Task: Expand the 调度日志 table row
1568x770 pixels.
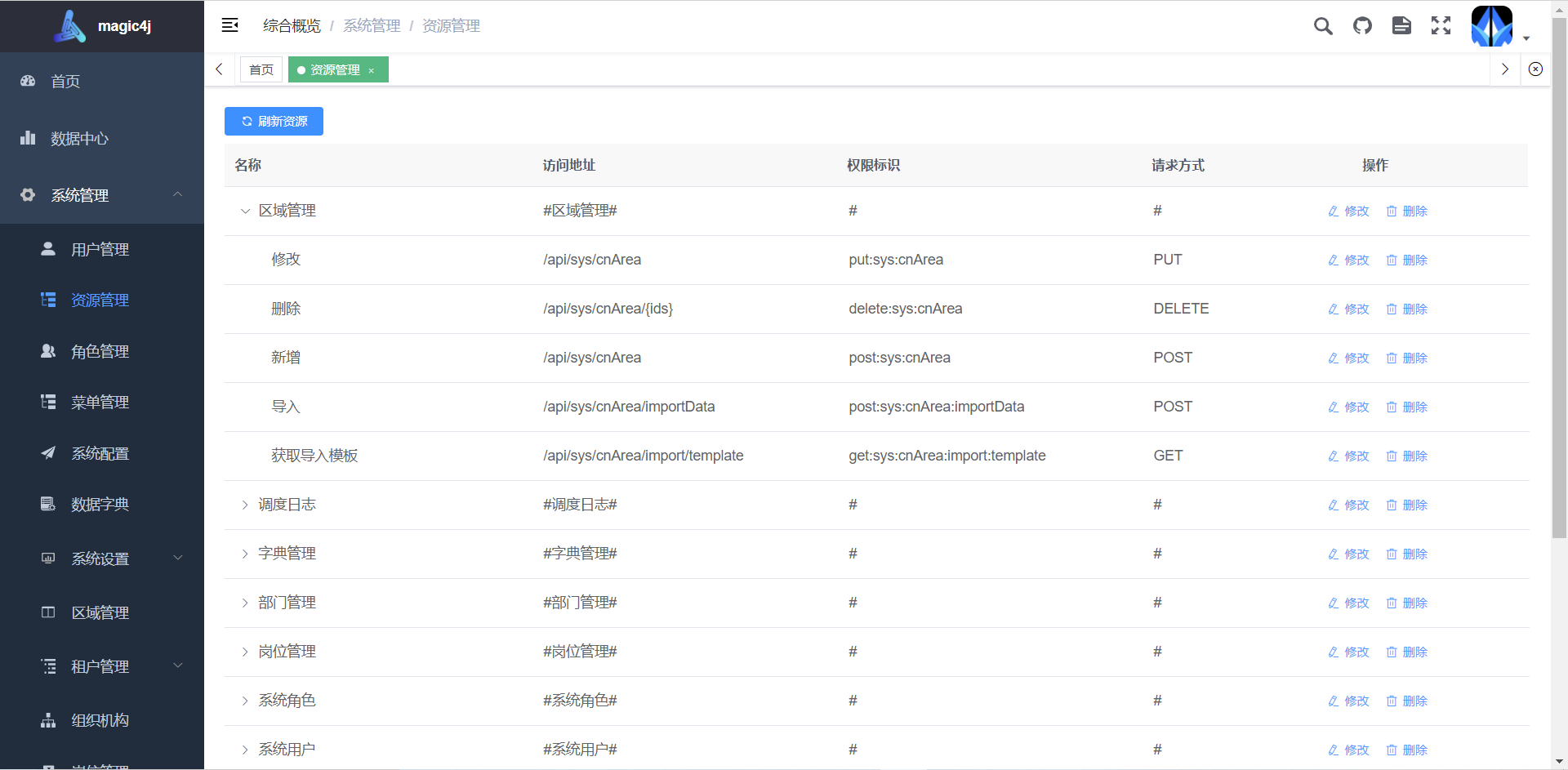Action: point(245,505)
